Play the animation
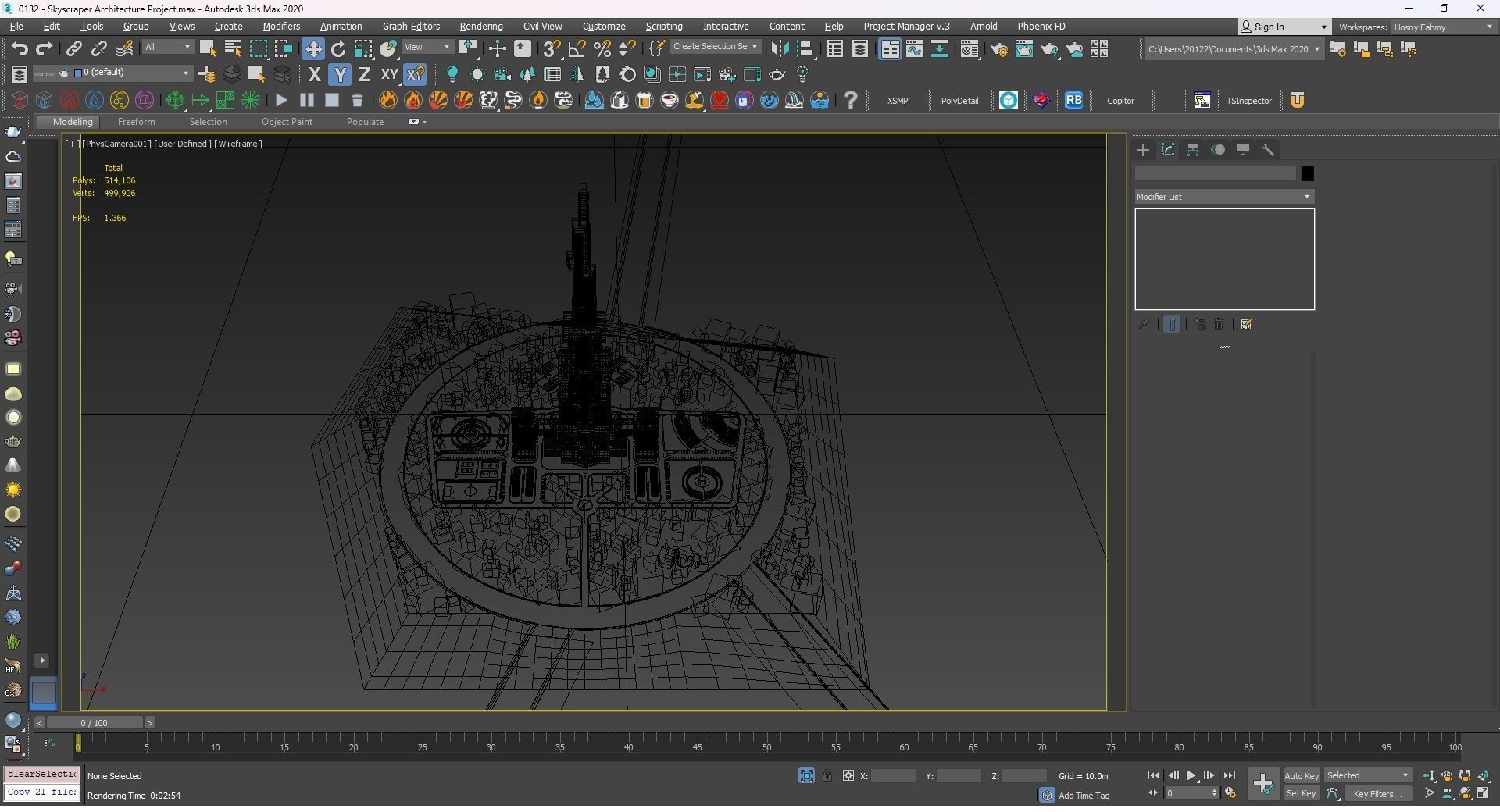Viewport: 1500px width, 812px height. pos(1191,776)
